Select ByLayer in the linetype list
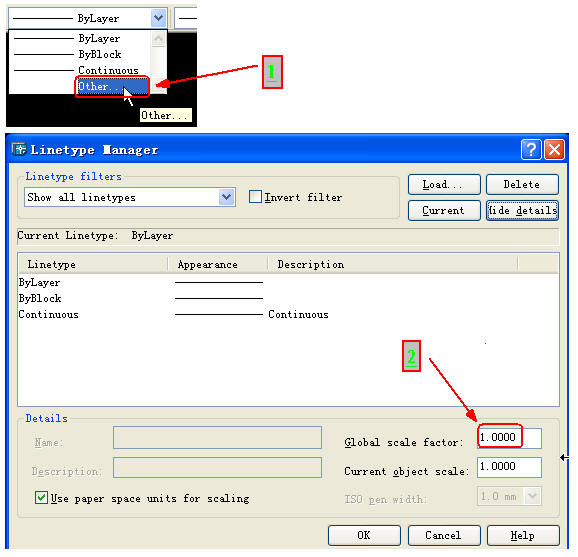The height and width of the screenshot is (557, 578). point(80,38)
